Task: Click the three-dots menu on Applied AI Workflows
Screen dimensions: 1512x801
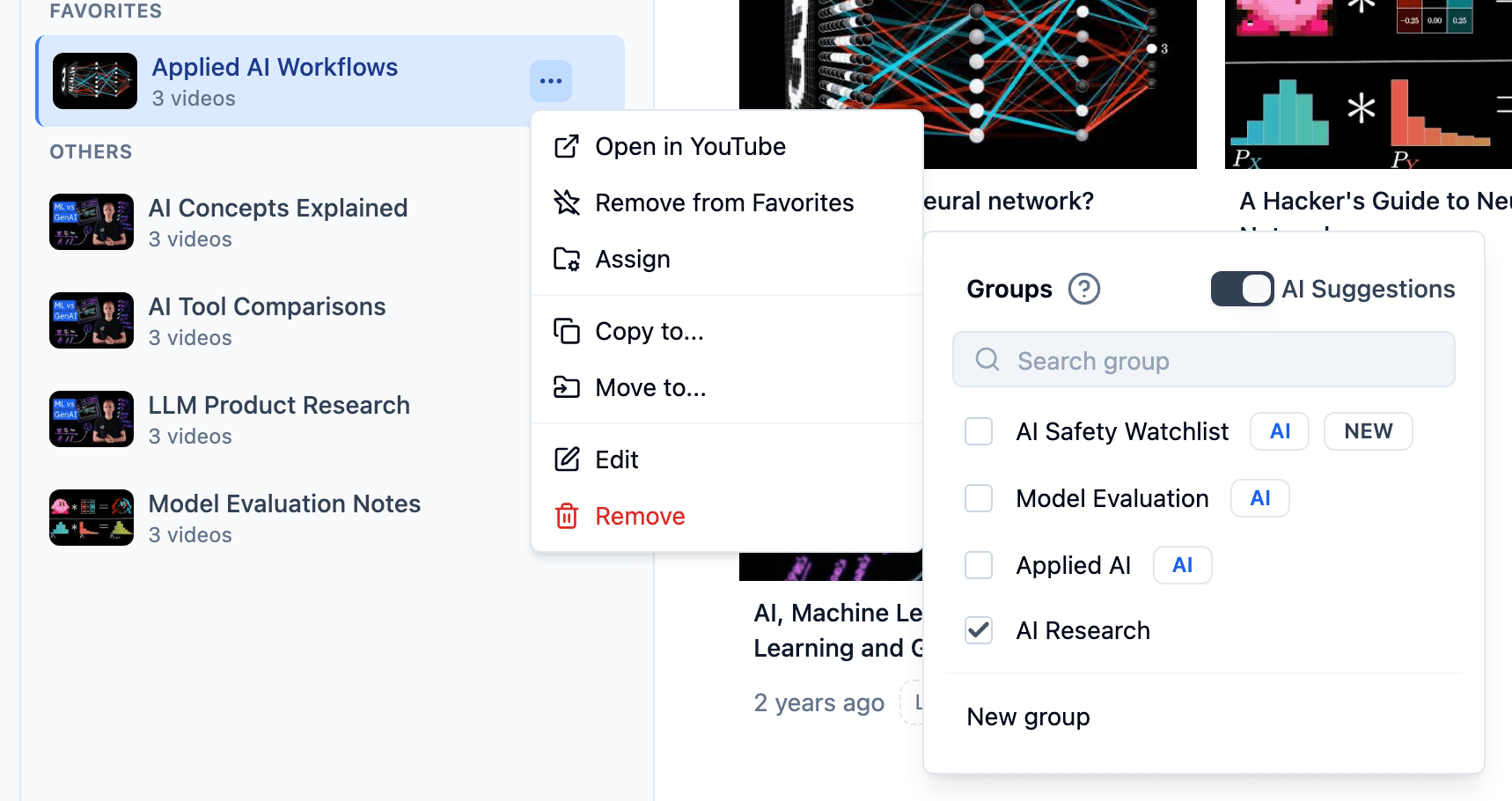Action: click(x=551, y=81)
